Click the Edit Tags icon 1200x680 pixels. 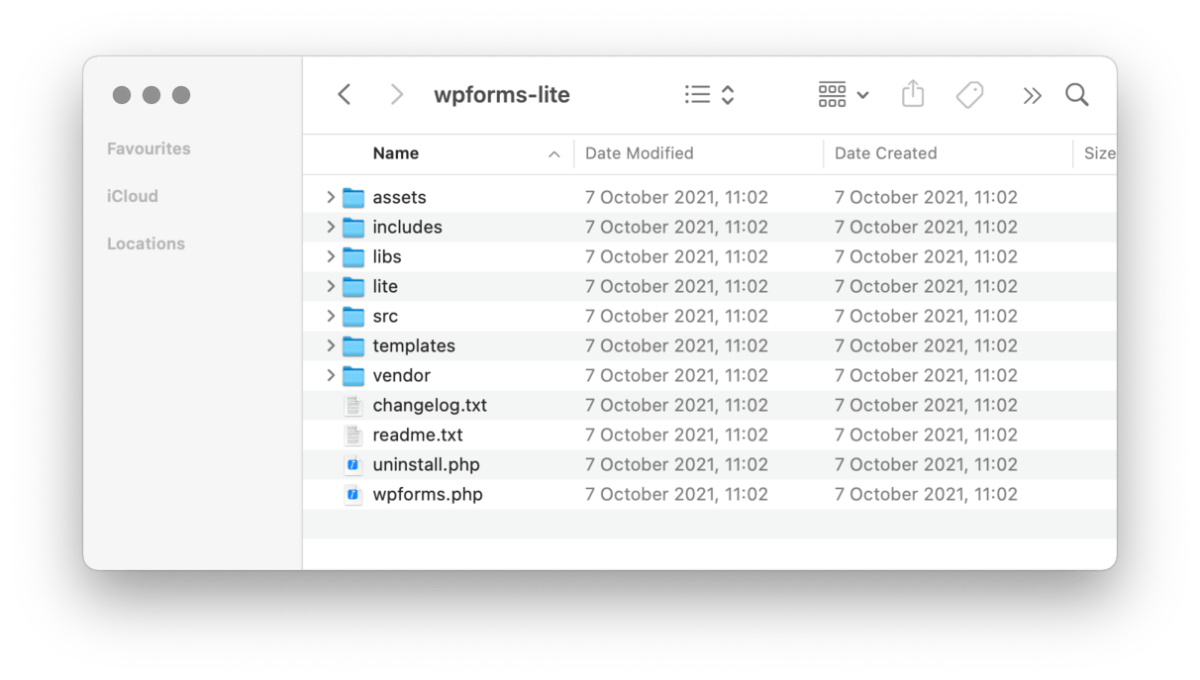969,95
